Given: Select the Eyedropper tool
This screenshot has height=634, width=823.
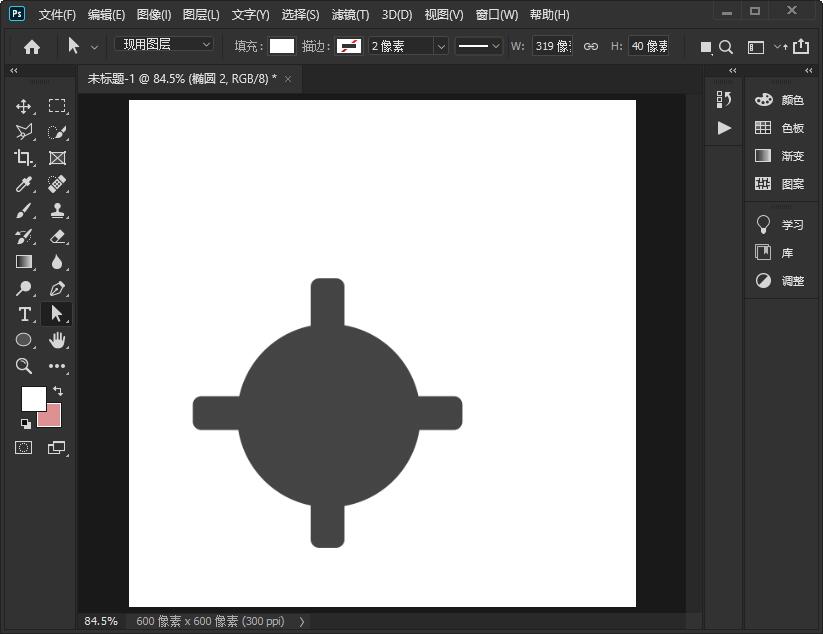Looking at the screenshot, I should coord(24,184).
